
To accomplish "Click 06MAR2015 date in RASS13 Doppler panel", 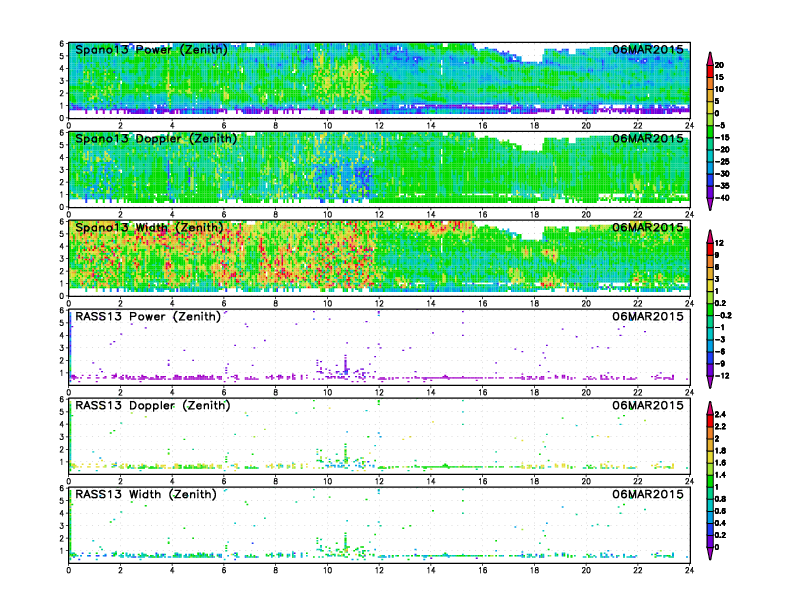I will [648, 405].
